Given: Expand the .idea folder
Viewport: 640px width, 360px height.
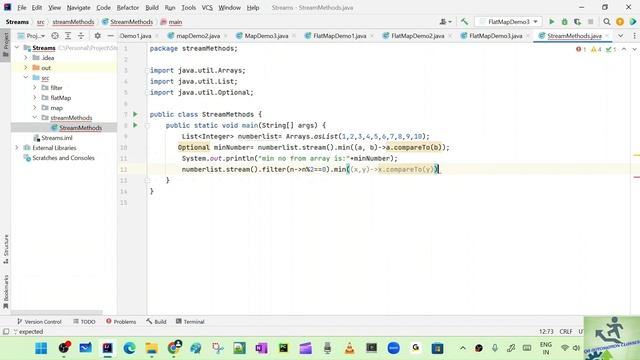Looking at the screenshot, I should [x=26, y=58].
